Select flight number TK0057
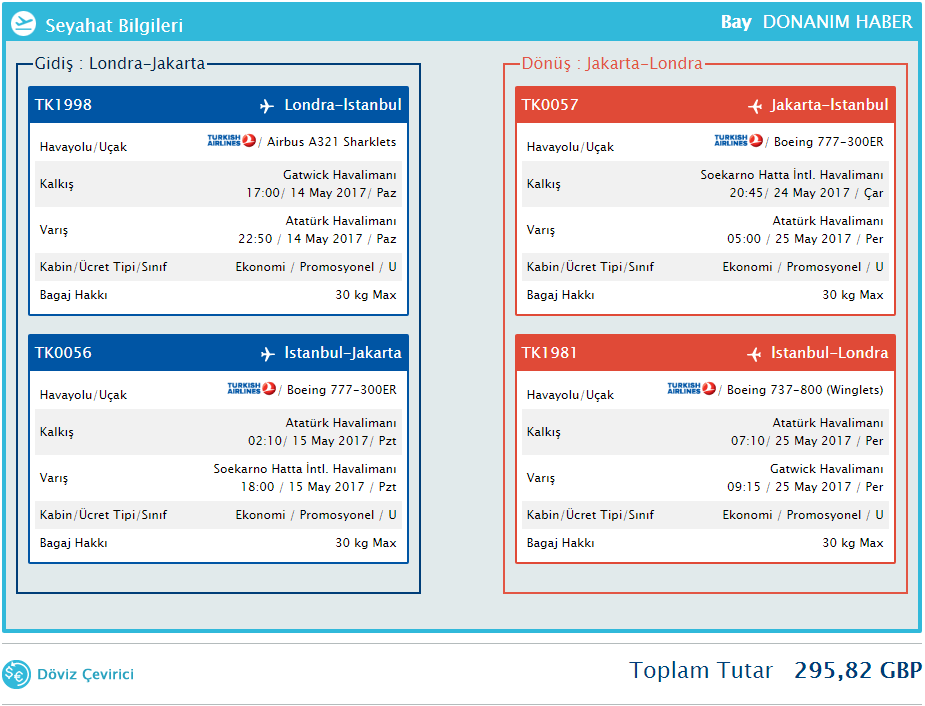The height and width of the screenshot is (706, 925). 550,105
